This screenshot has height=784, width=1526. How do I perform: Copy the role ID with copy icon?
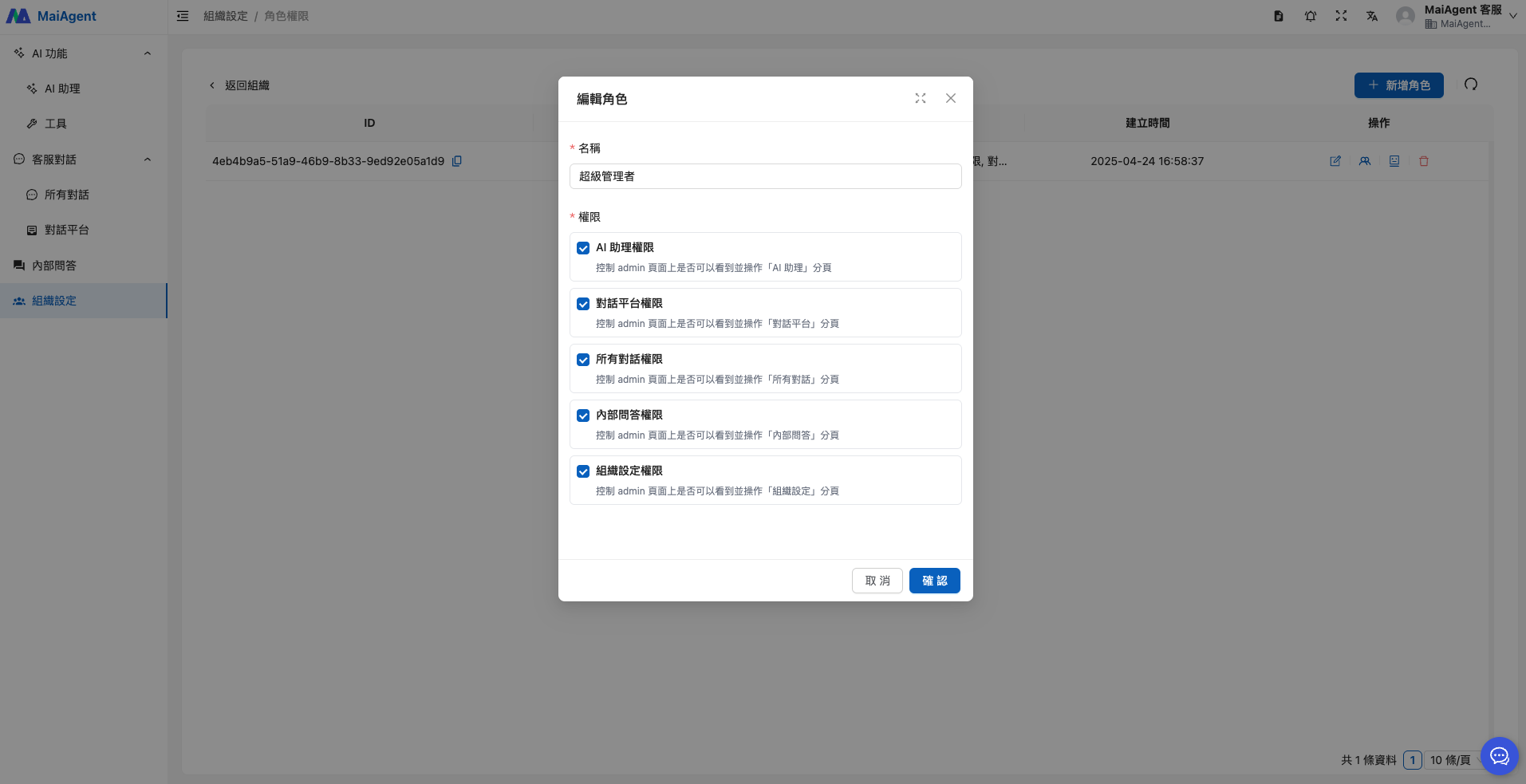(457, 161)
